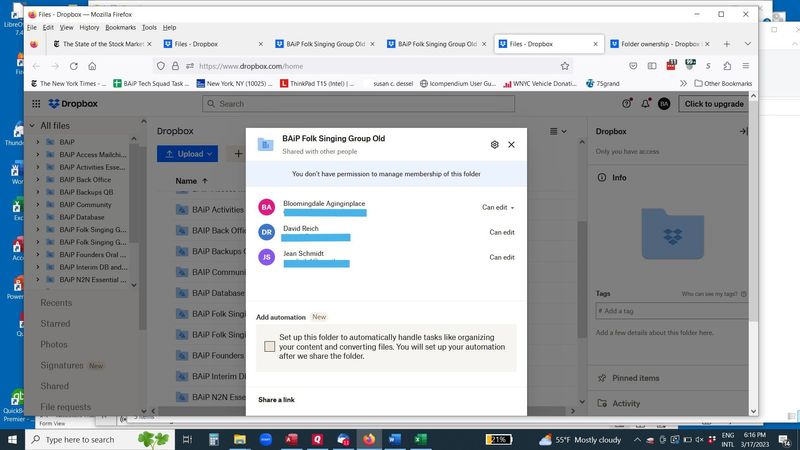Open sharing settings gear in dialog
This screenshot has height=450, width=800.
[x=494, y=145]
